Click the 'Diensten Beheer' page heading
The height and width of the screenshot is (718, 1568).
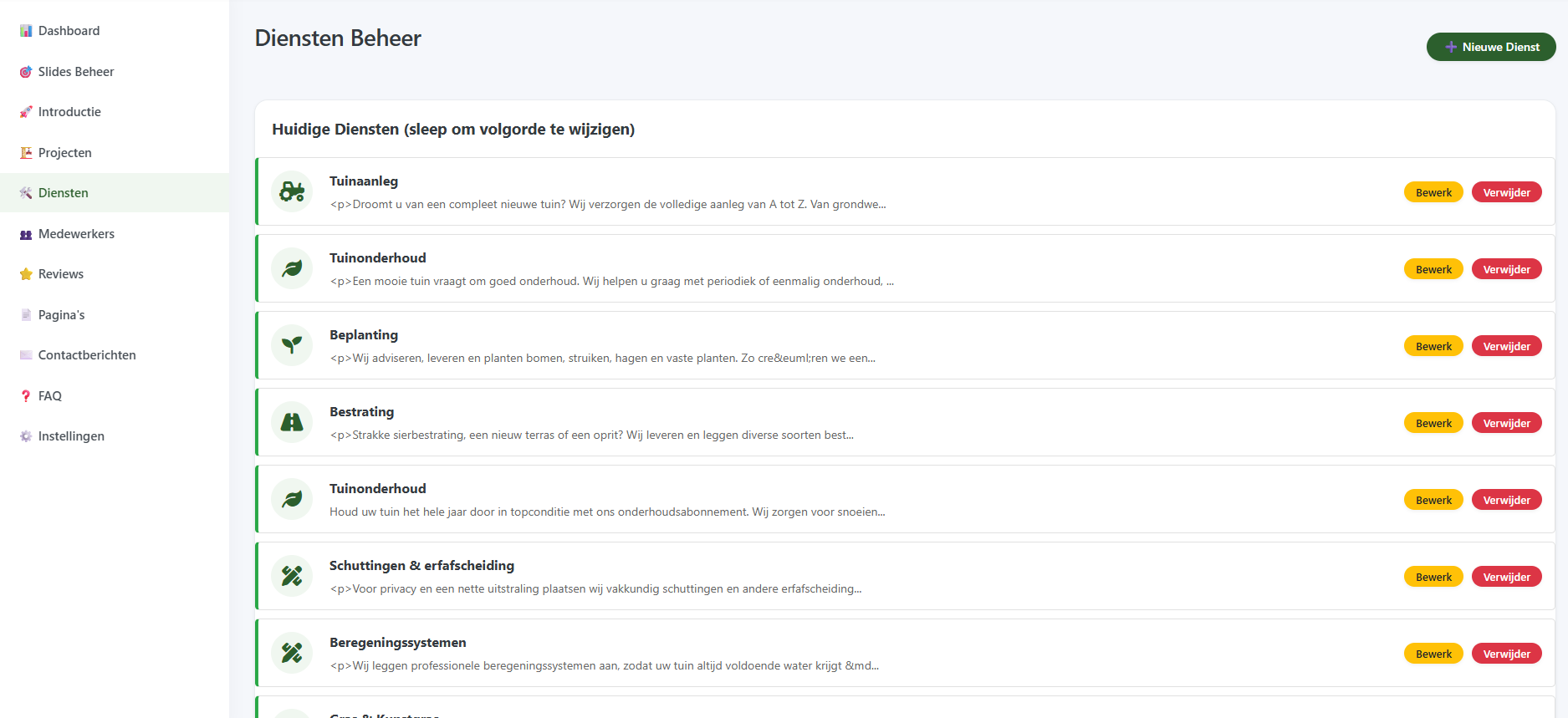tap(338, 38)
